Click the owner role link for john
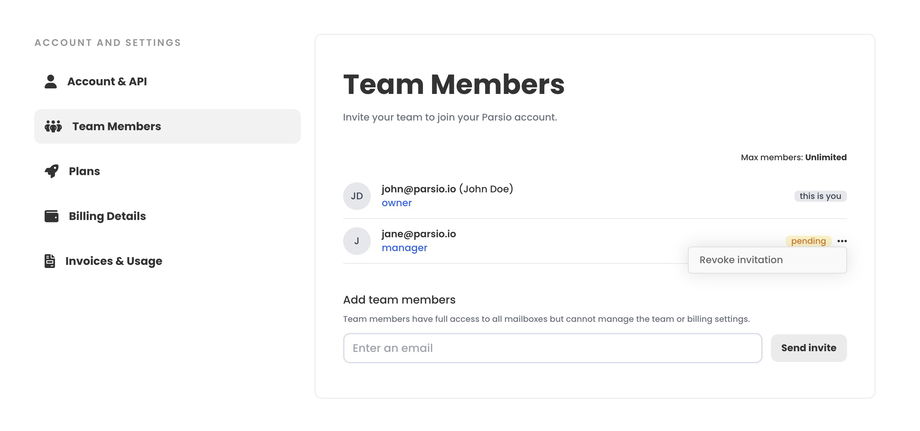This screenshot has width=920, height=431. click(x=396, y=203)
